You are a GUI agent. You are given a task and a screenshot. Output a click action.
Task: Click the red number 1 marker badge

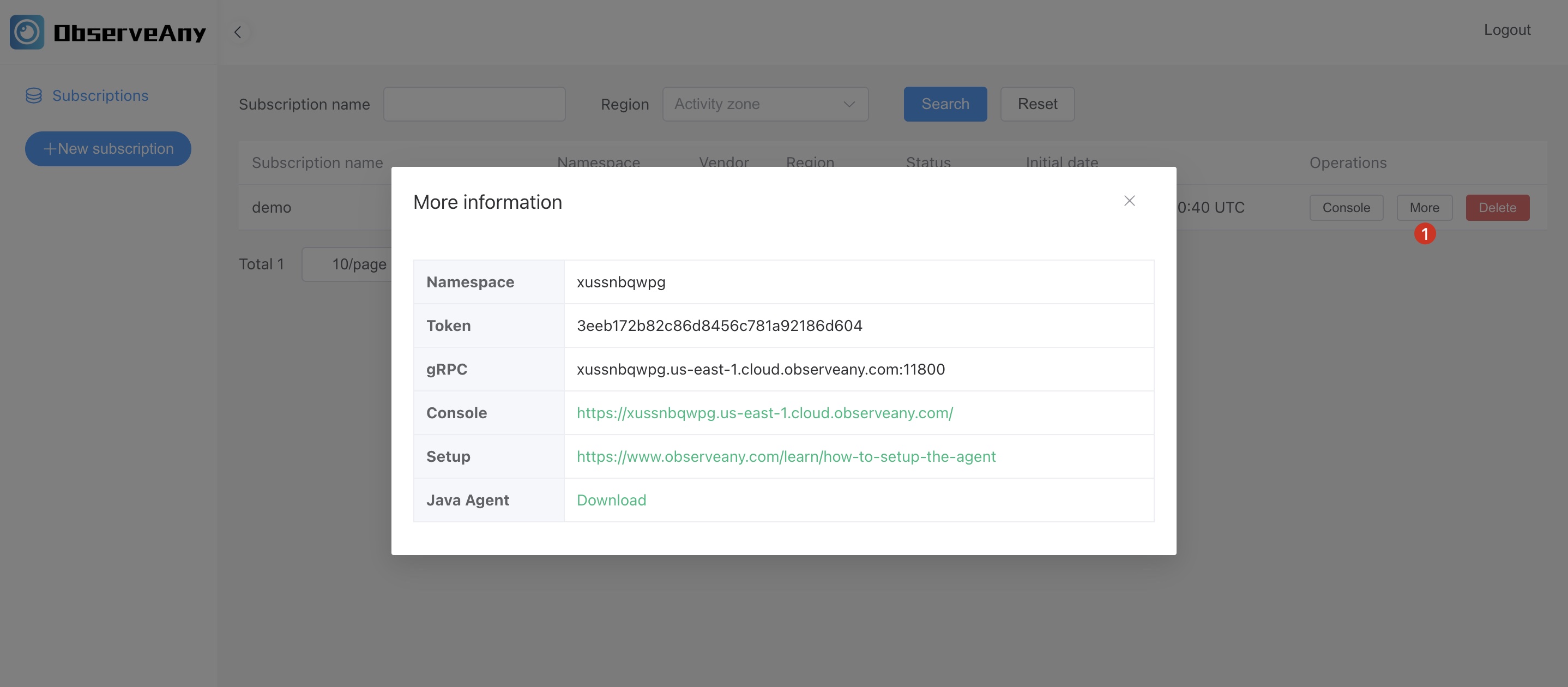tap(1425, 234)
